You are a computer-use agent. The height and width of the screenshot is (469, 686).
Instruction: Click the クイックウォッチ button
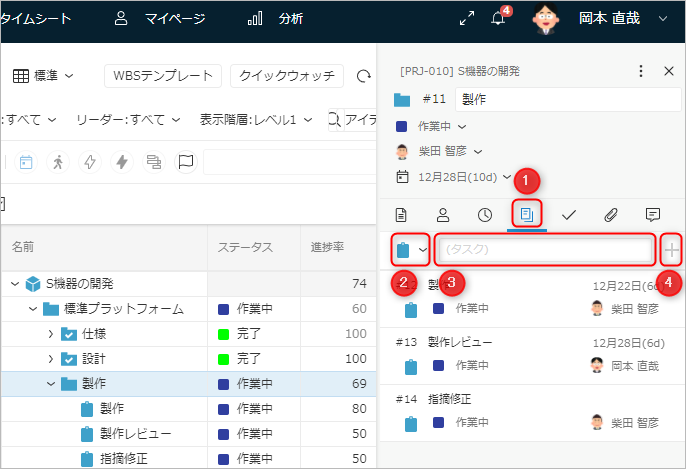click(286, 76)
